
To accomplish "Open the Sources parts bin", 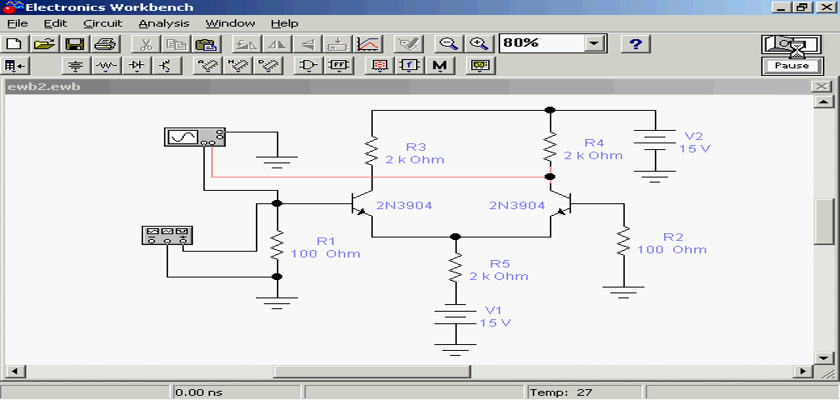I will (x=77, y=66).
